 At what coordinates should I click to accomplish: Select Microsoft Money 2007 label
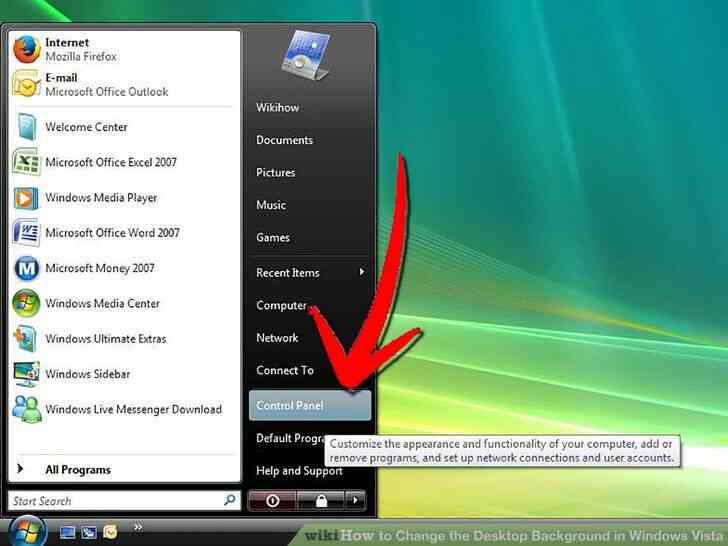point(100,268)
